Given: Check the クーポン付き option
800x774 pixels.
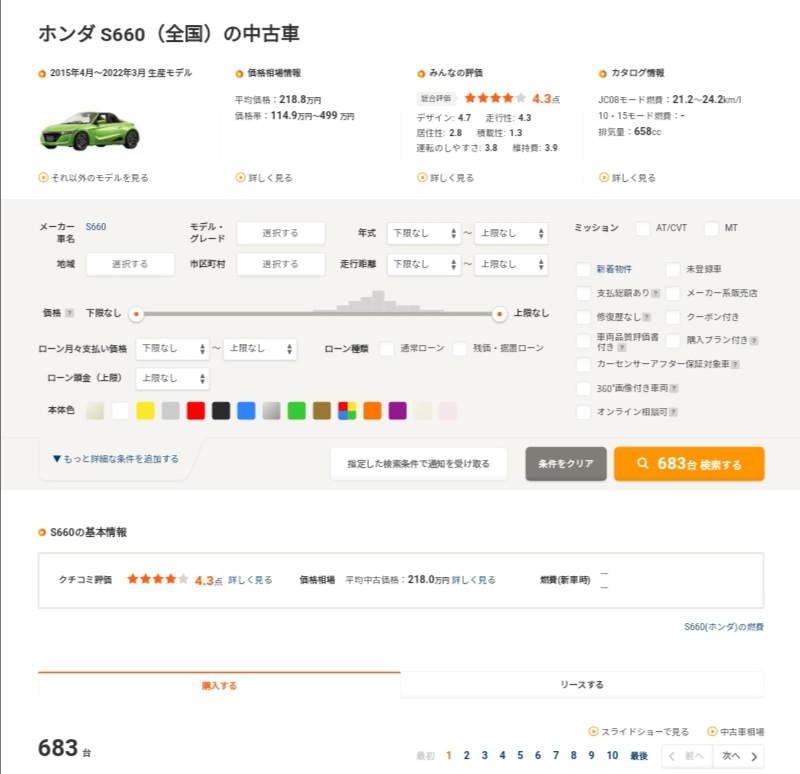Looking at the screenshot, I should point(673,317).
